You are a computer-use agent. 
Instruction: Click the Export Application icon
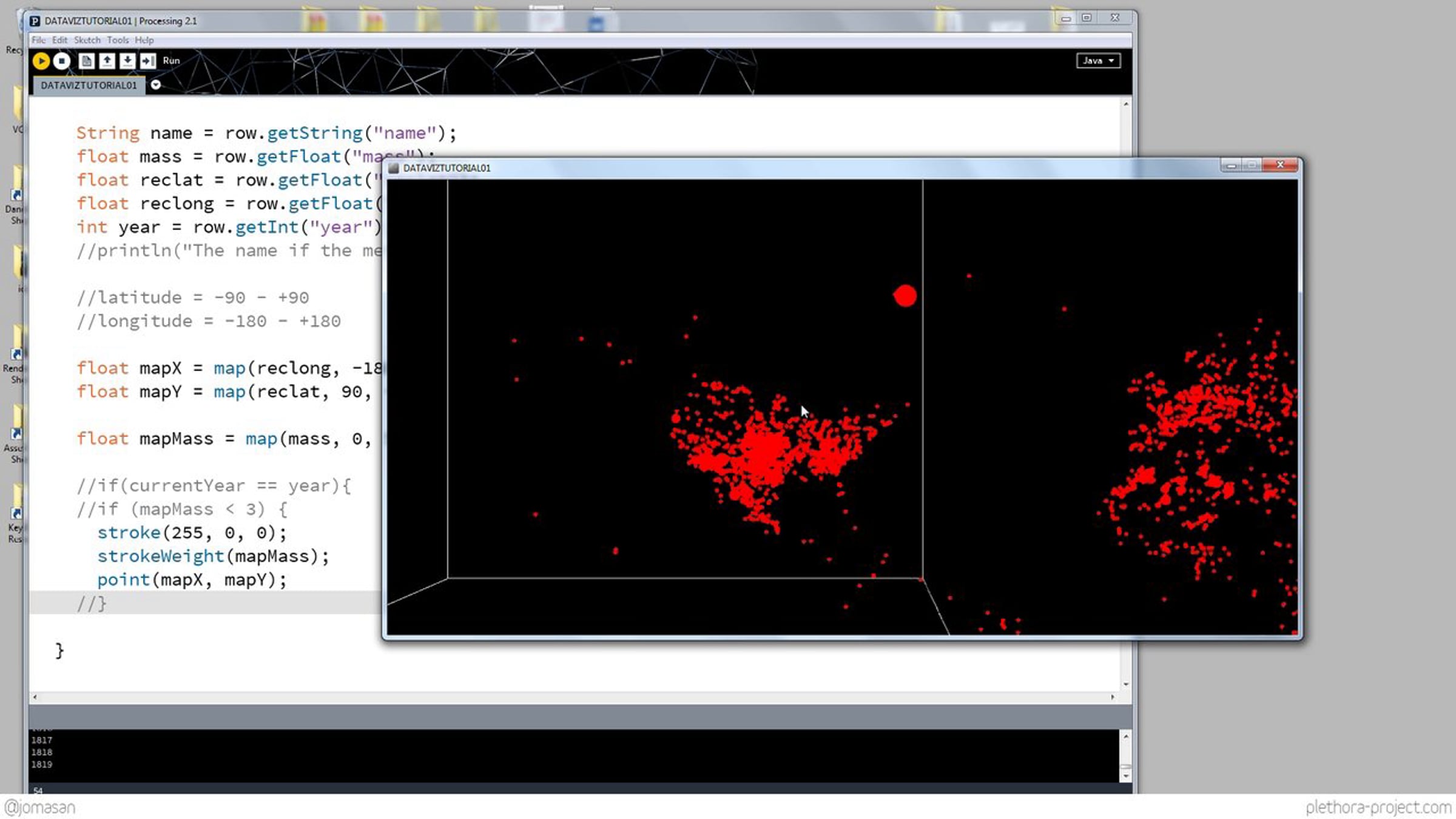pos(147,61)
